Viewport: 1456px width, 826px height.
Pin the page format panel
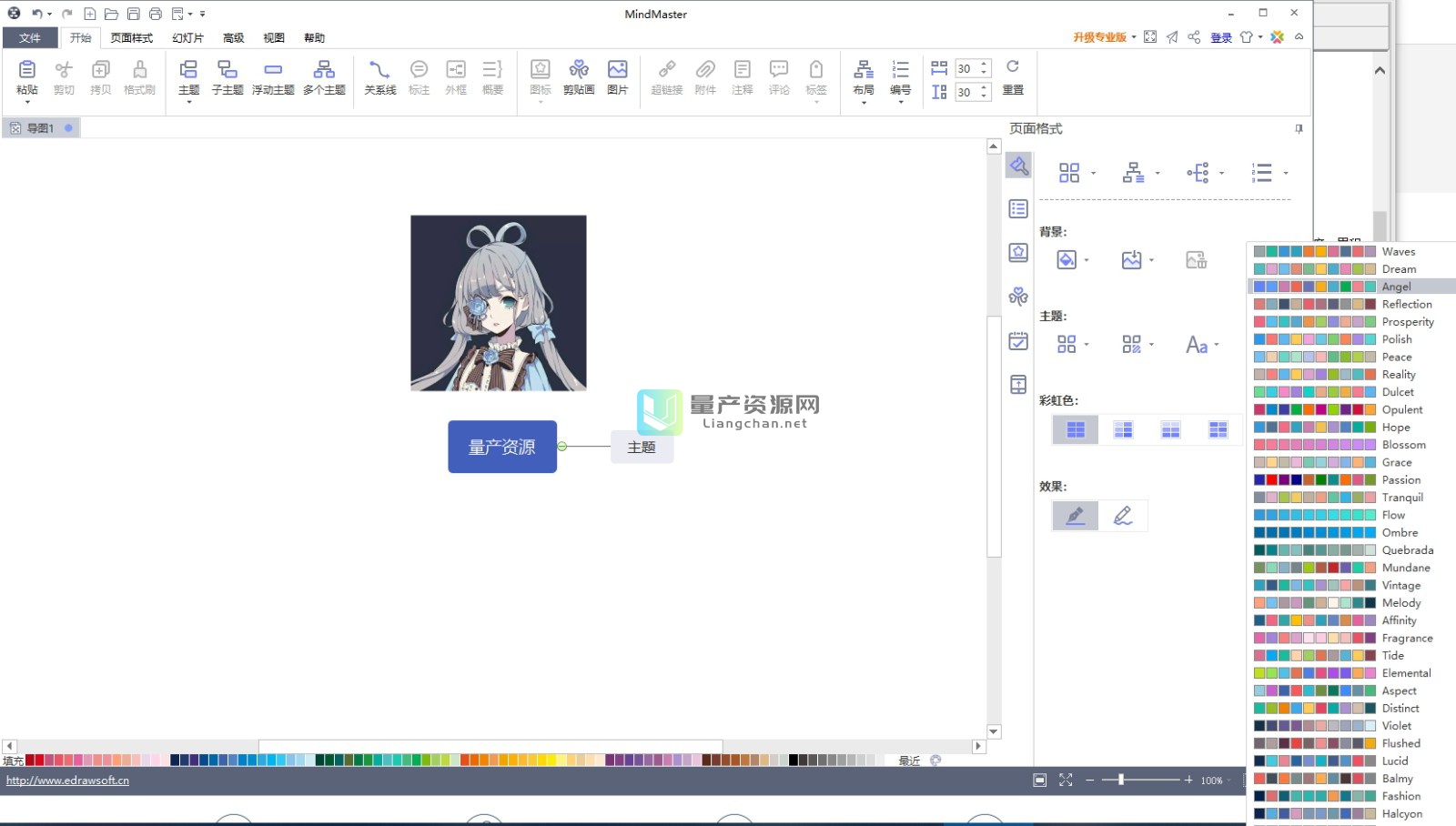[1299, 129]
